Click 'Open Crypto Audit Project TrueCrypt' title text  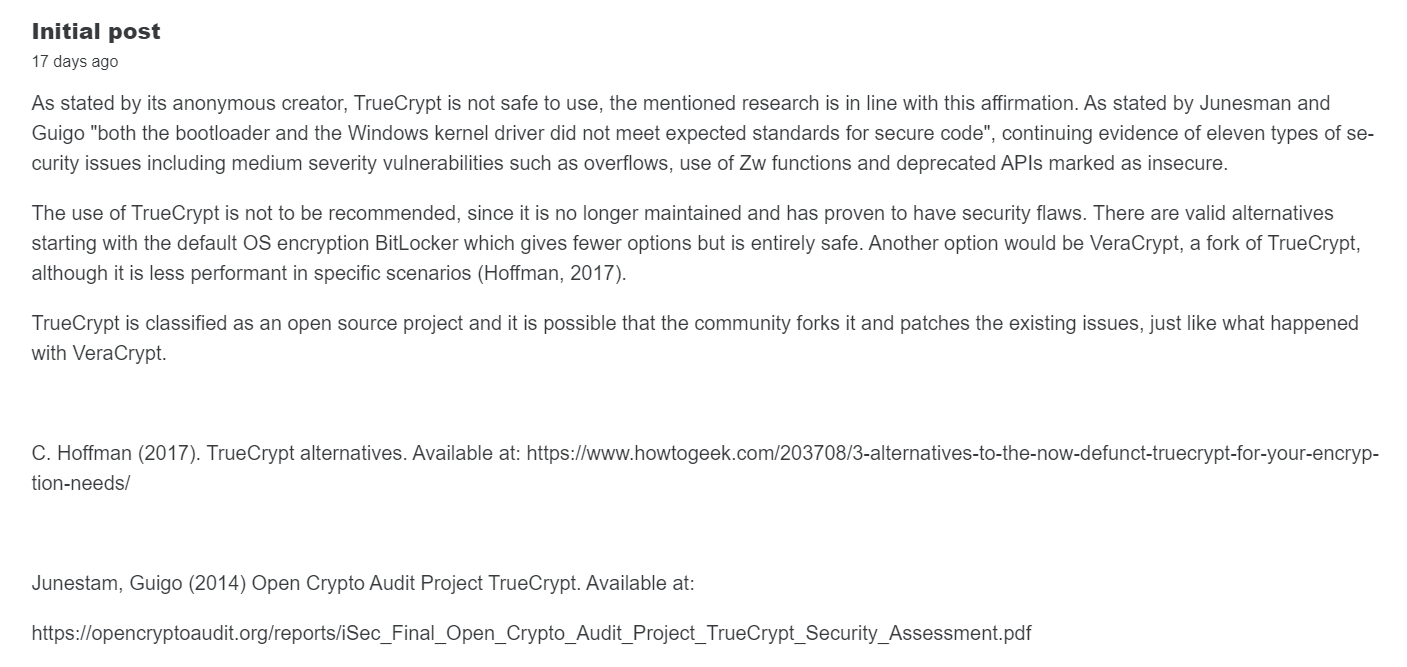click(x=415, y=583)
